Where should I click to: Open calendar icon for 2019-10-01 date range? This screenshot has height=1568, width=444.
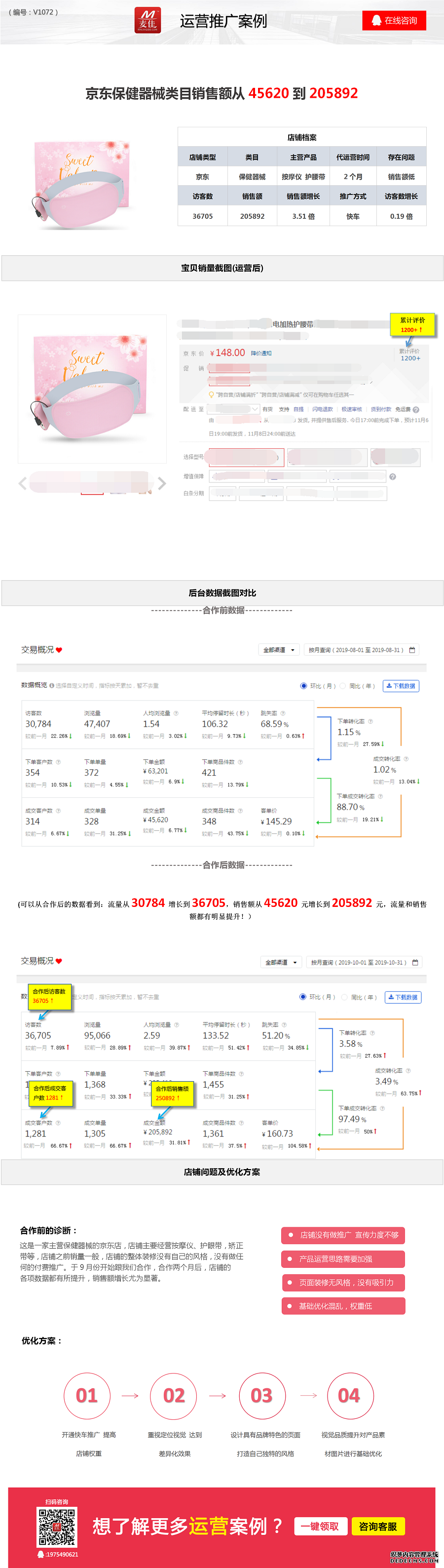(x=415, y=962)
